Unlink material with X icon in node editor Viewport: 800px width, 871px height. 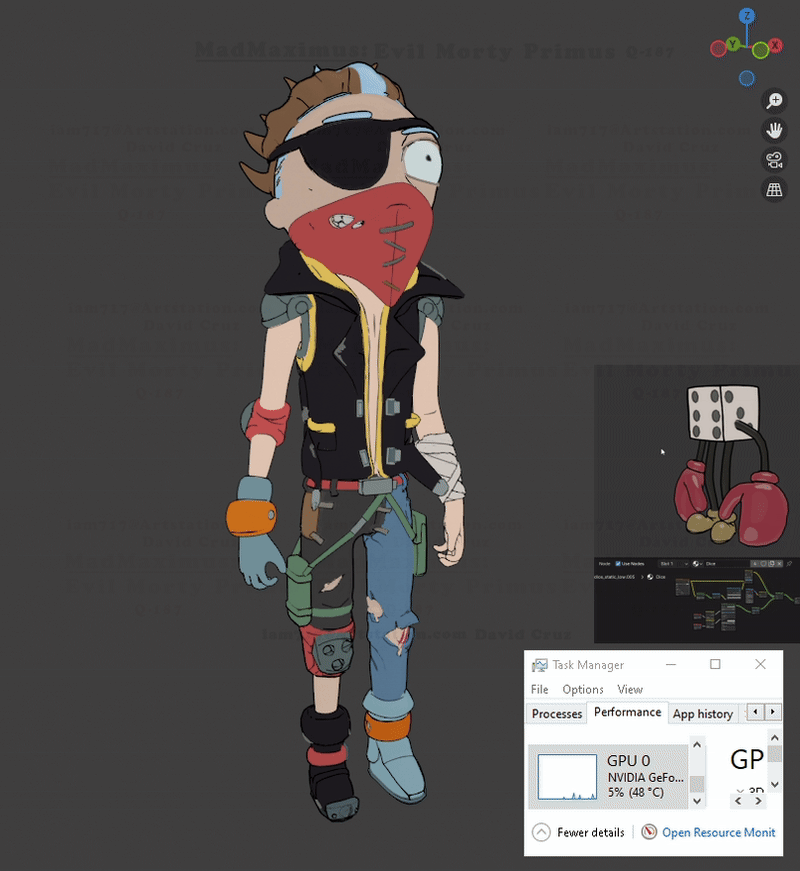click(x=779, y=564)
